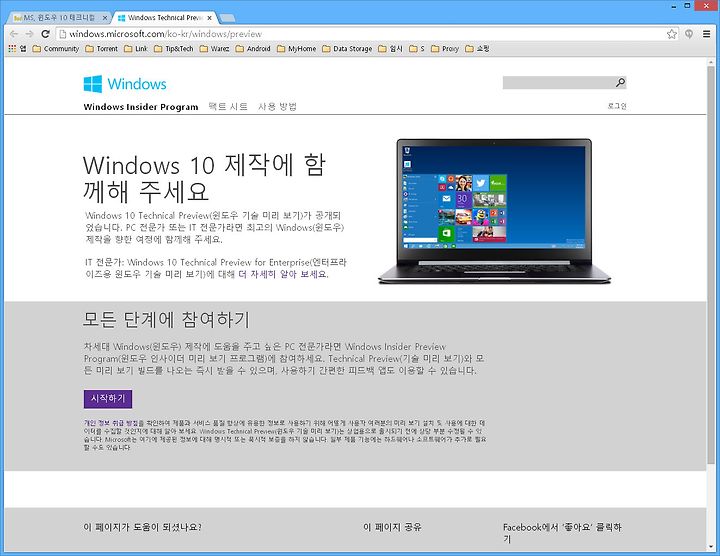Viewport: 720px width, 556px height.
Task: Click the '이 페이지 공유' text
Action: click(392, 527)
